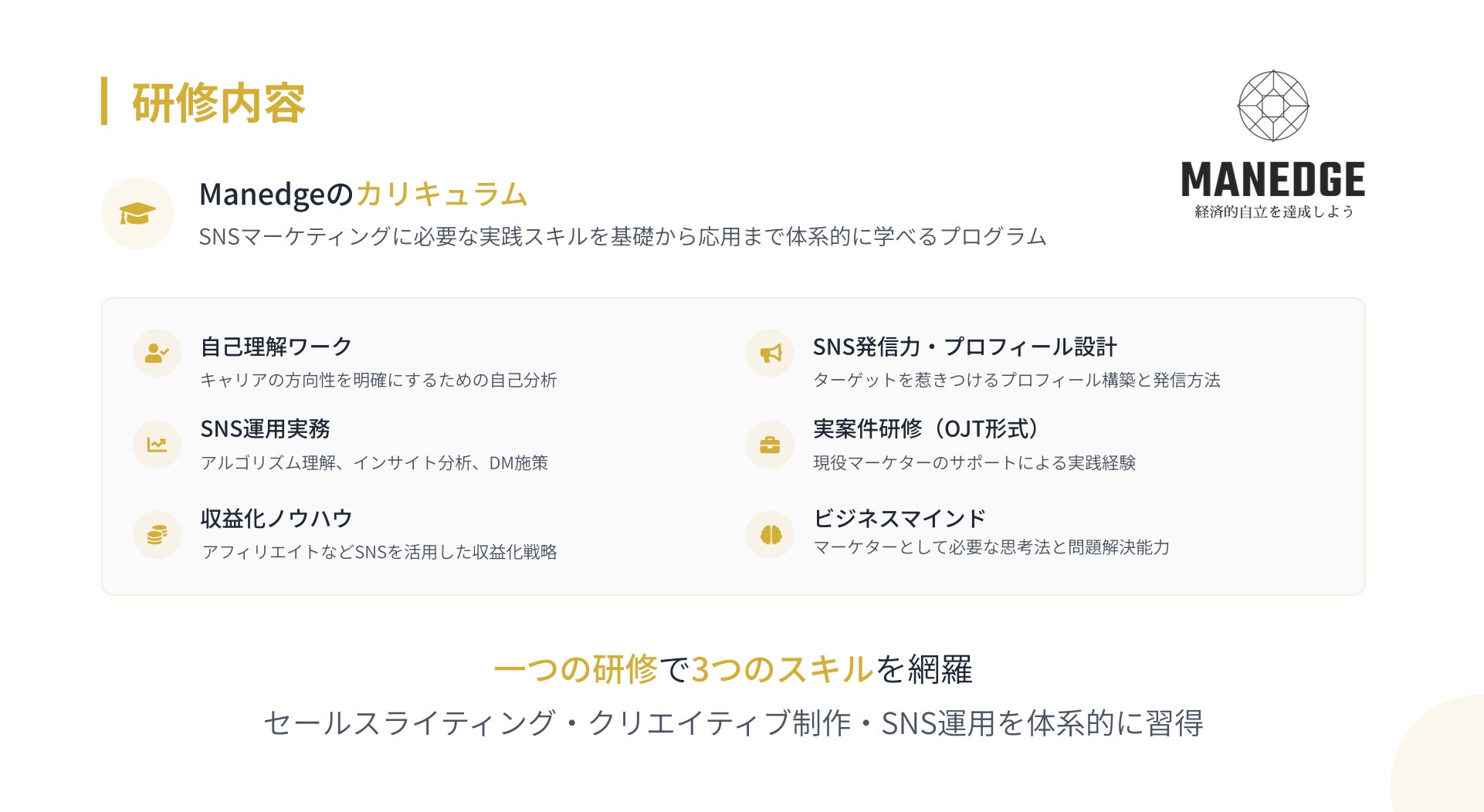
Task: Select the SNS発信力・プロフィール設計 heading
Action: point(964,347)
